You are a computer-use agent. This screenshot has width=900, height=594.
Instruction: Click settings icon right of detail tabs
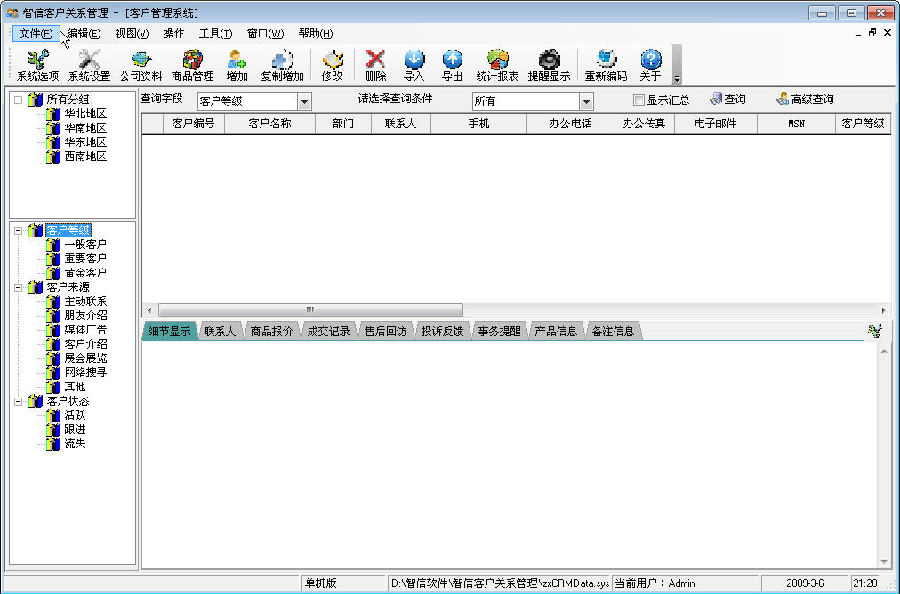point(875,331)
